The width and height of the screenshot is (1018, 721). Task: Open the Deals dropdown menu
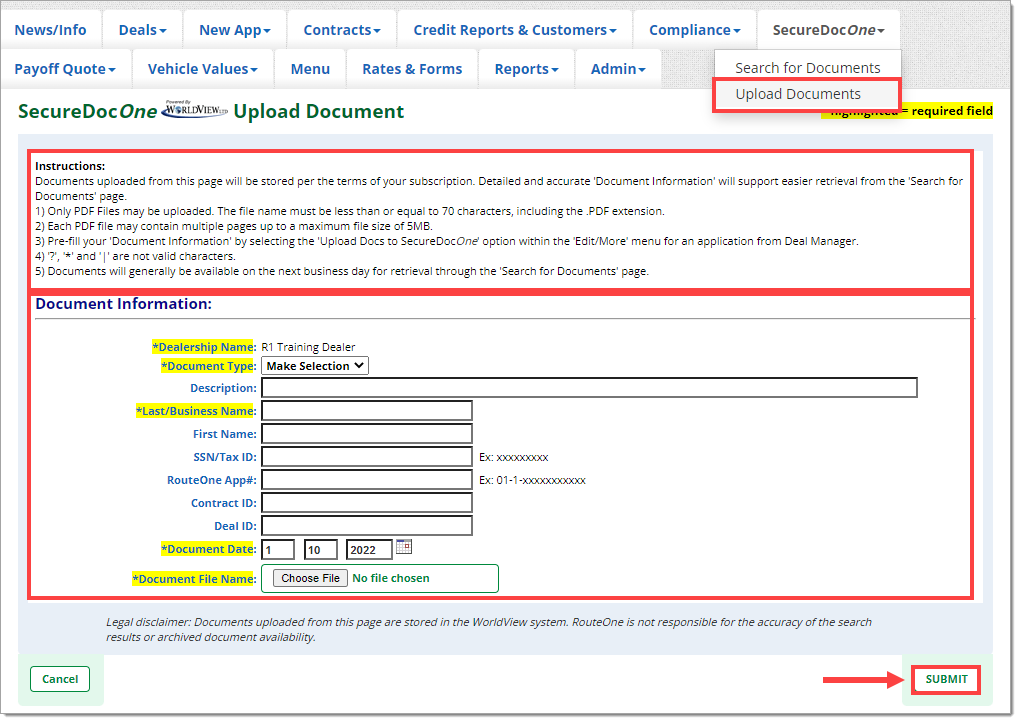(142, 30)
